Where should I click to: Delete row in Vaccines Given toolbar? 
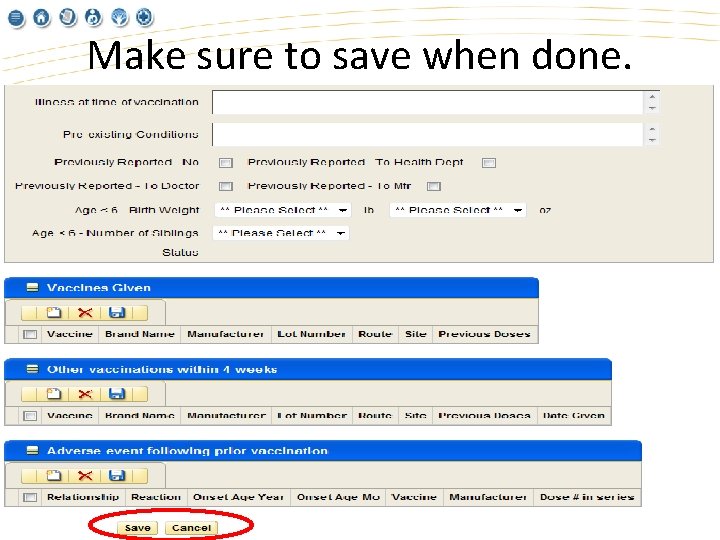(x=85, y=313)
